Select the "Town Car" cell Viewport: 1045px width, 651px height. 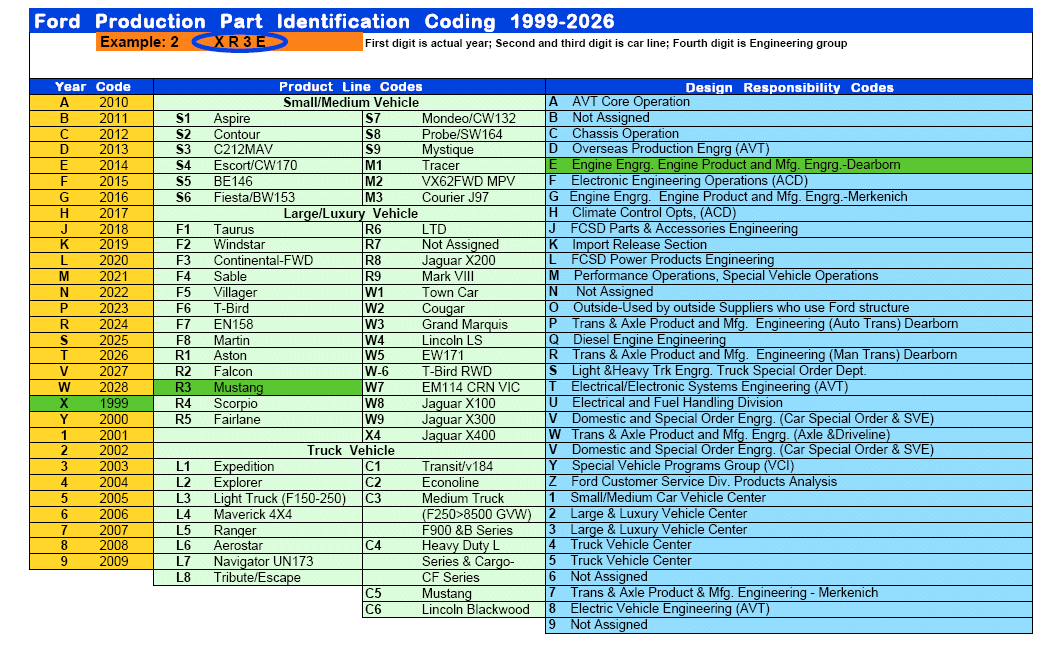click(450, 293)
